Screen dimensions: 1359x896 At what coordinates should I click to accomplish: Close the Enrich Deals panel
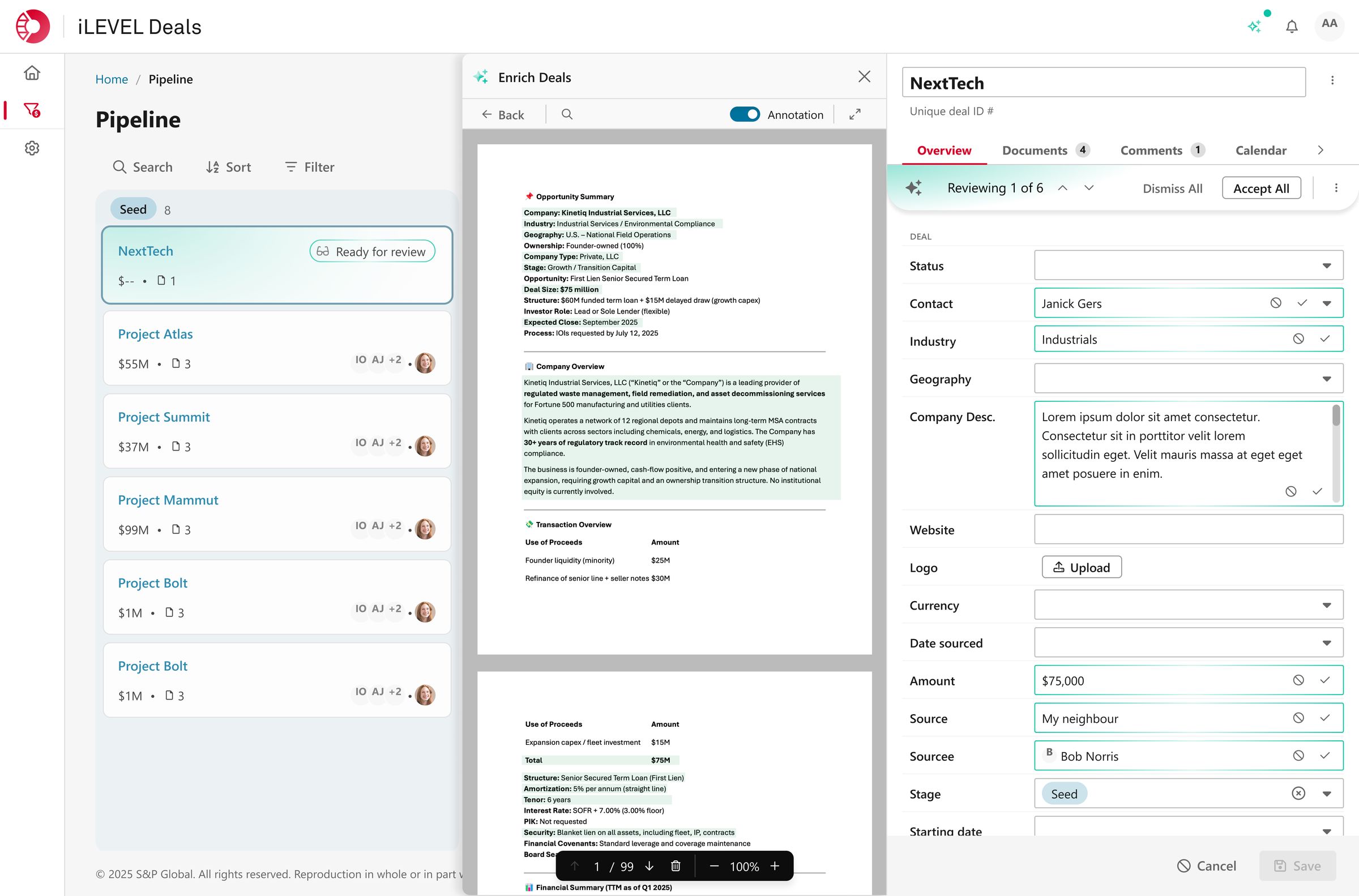(x=864, y=76)
